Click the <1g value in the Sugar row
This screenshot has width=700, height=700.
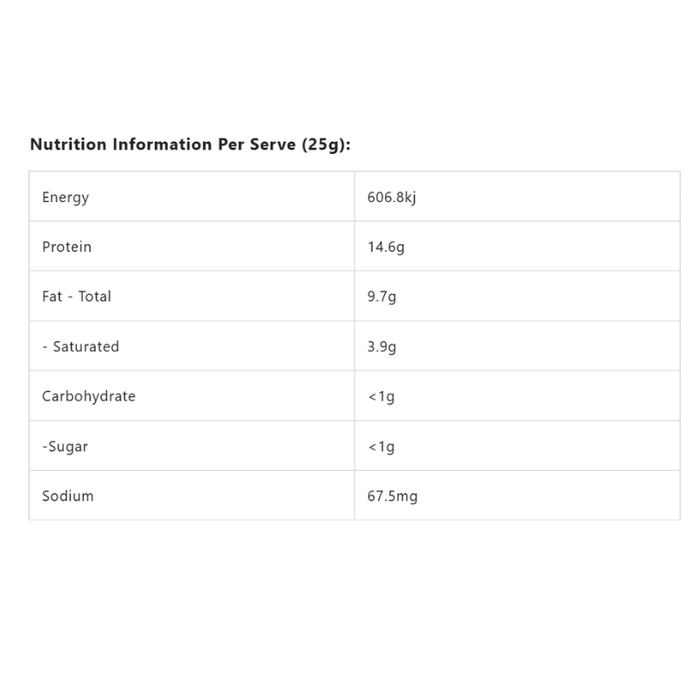(381, 447)
